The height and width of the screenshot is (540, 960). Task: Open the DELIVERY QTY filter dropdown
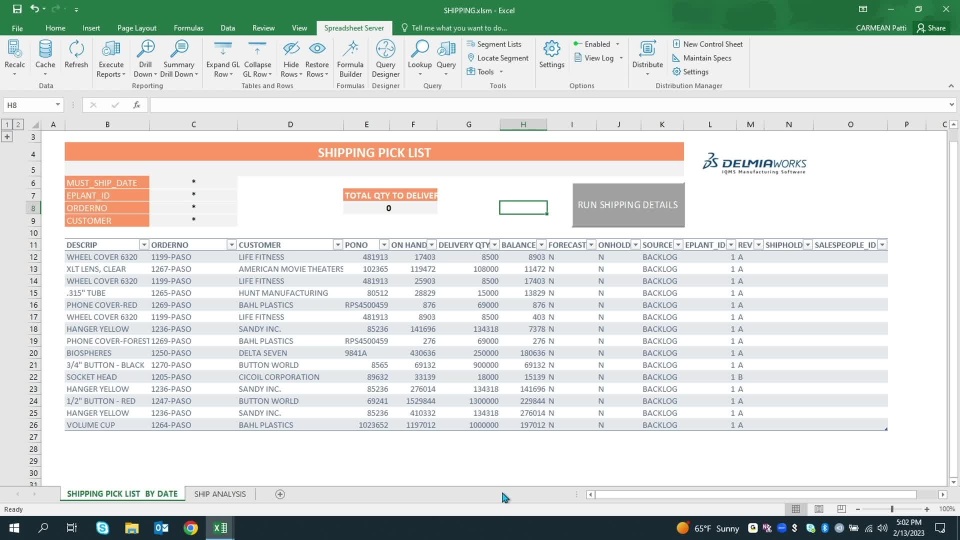point(495,245)
